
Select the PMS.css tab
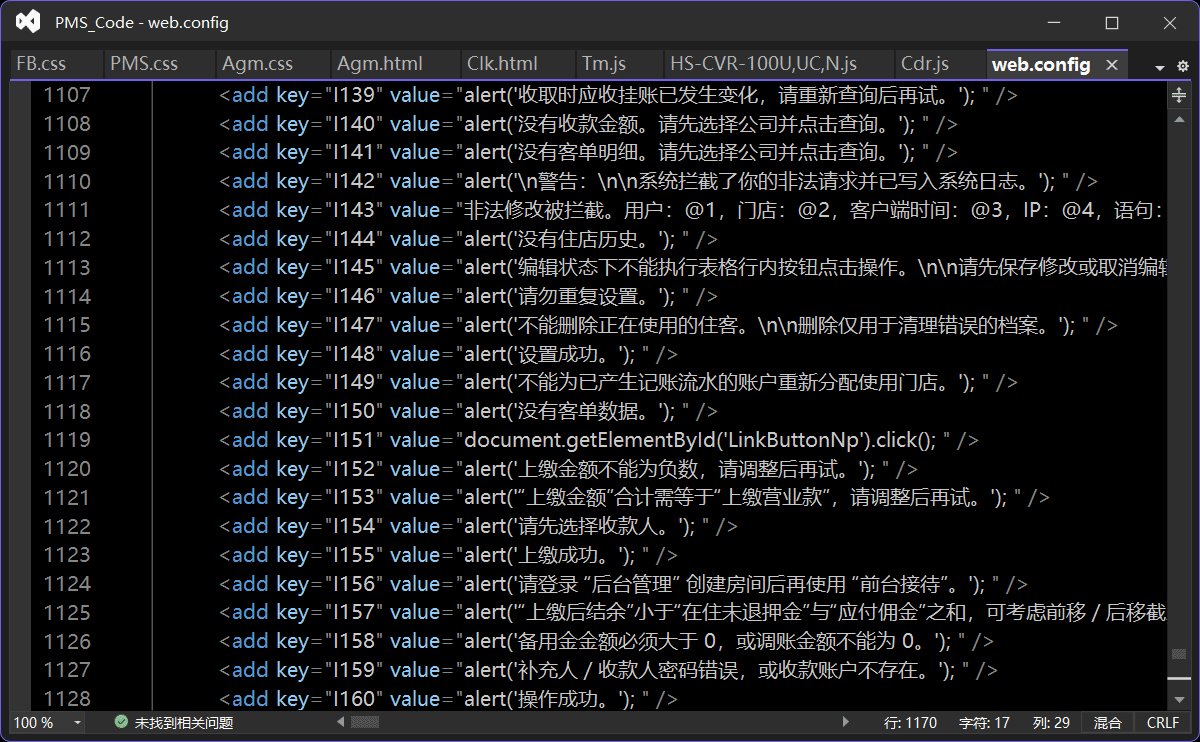tap(144, 64)
